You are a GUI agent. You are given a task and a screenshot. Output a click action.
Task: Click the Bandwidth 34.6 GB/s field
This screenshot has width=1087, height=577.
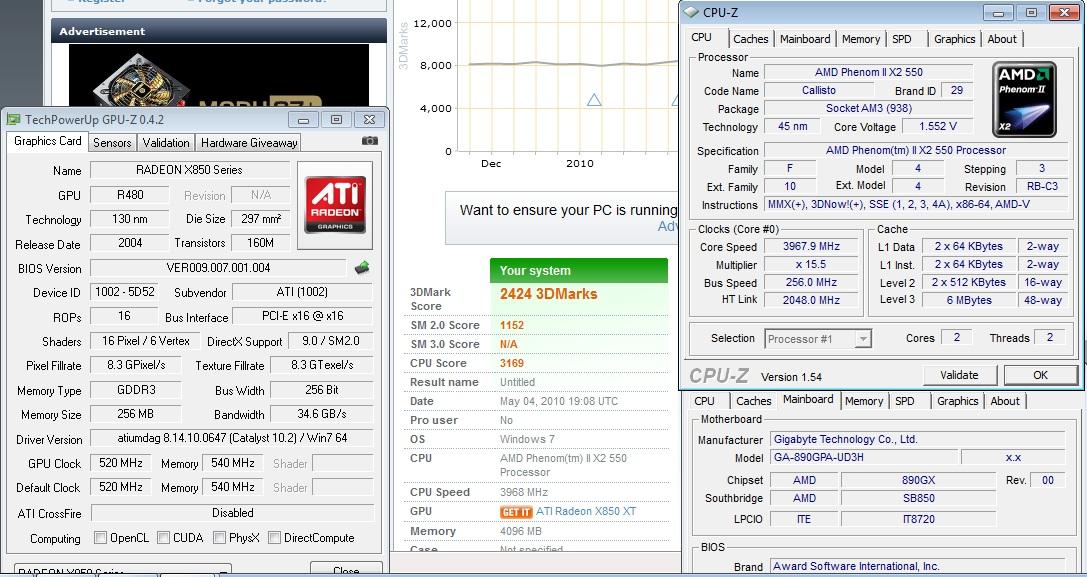pyautogui.click(x=322, y=414)
